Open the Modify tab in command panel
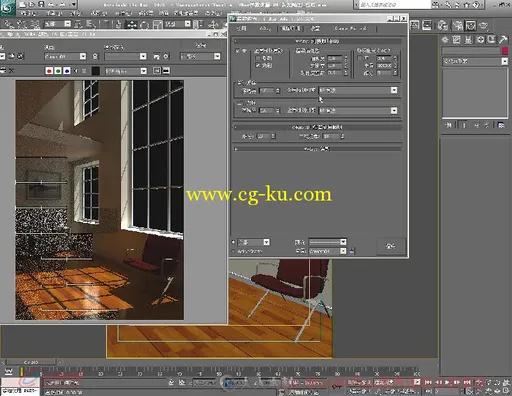Viewport: 512px width, 396px height. tap(456, 40)
